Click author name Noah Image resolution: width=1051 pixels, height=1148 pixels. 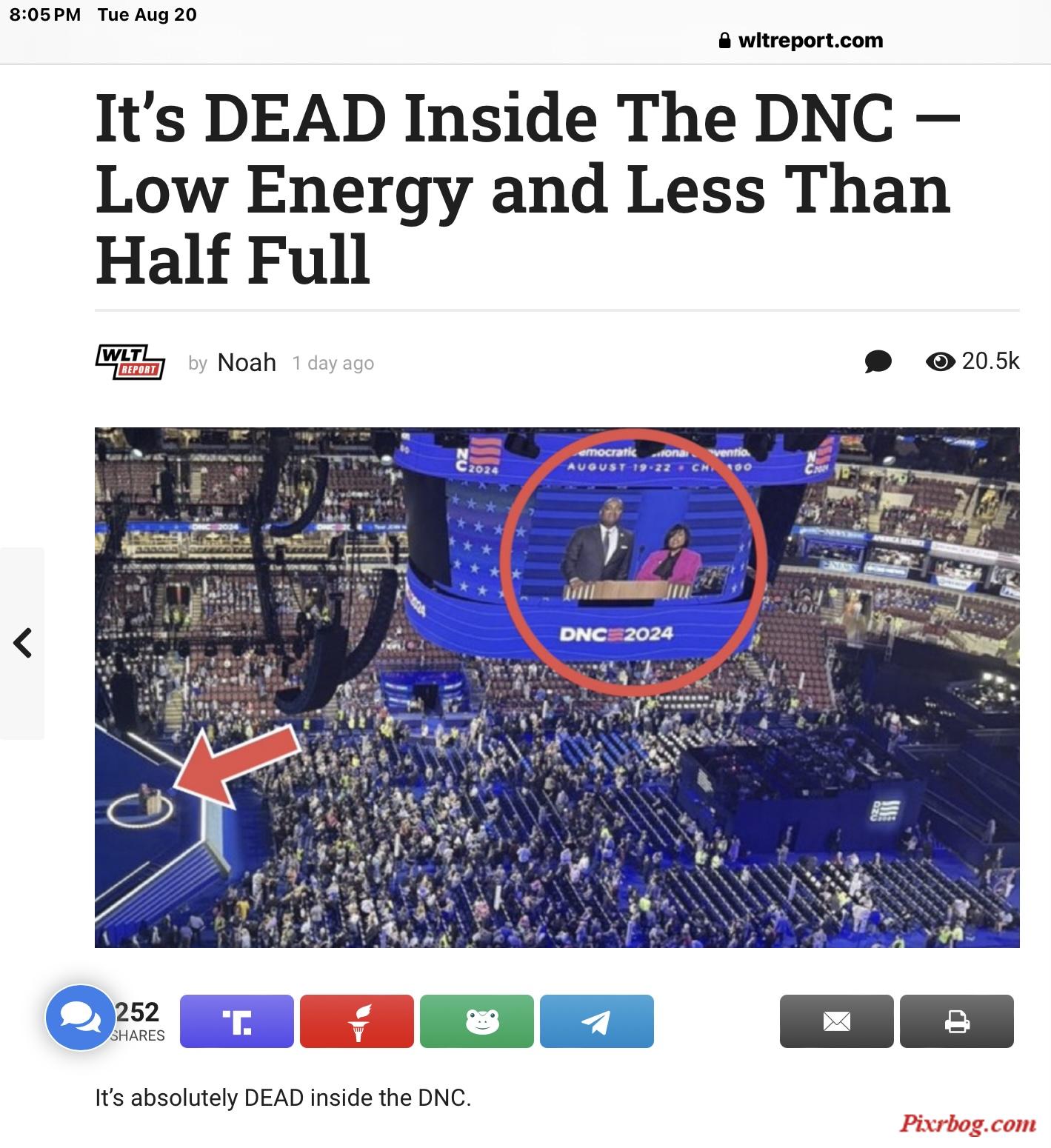pyautogui.click(x=247, y=362)
